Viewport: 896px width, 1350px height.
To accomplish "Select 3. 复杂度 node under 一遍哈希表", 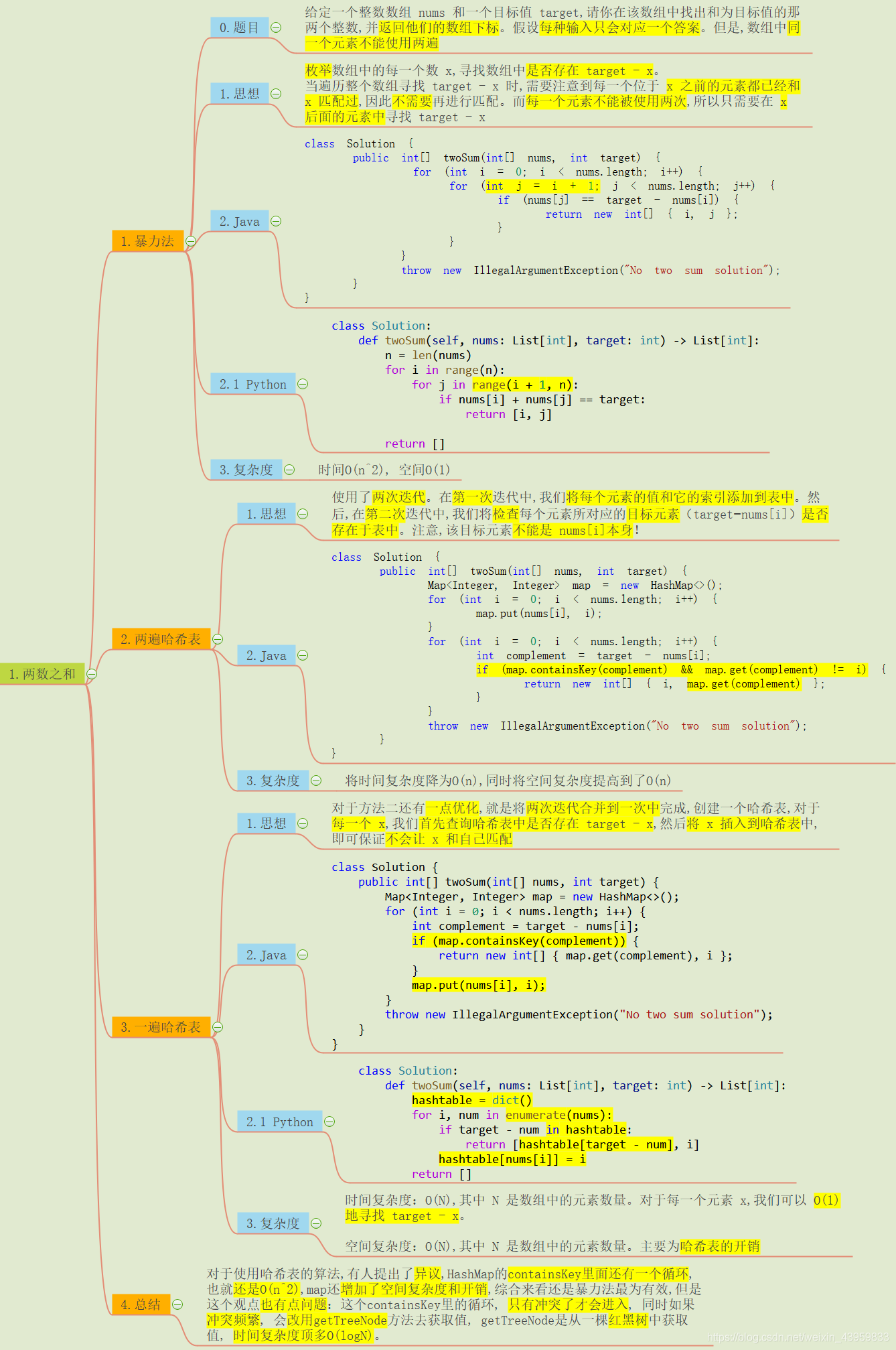I will 273,1223.
